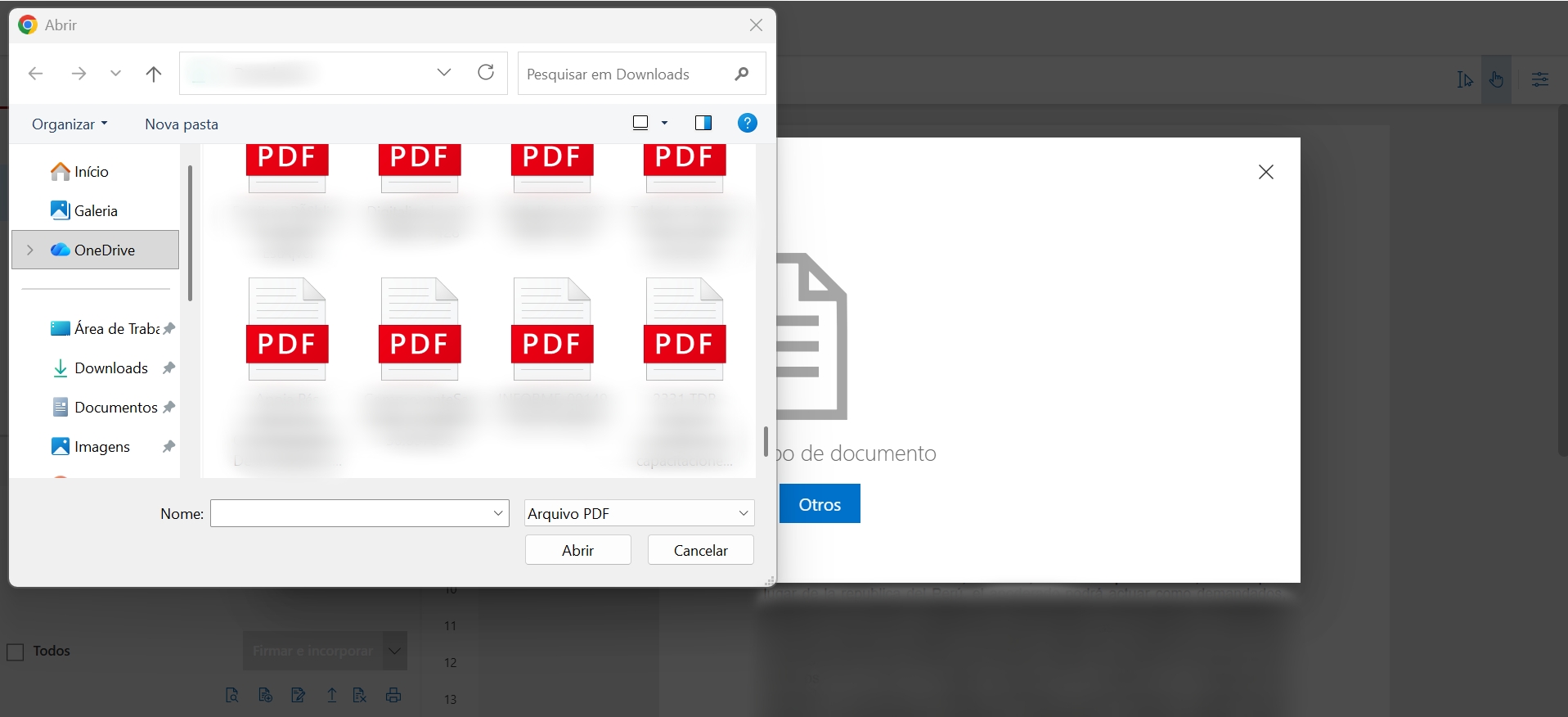Select Downloads in the sidebar
The width and height of the screenshot is (1568, 717).
[110, 368]
